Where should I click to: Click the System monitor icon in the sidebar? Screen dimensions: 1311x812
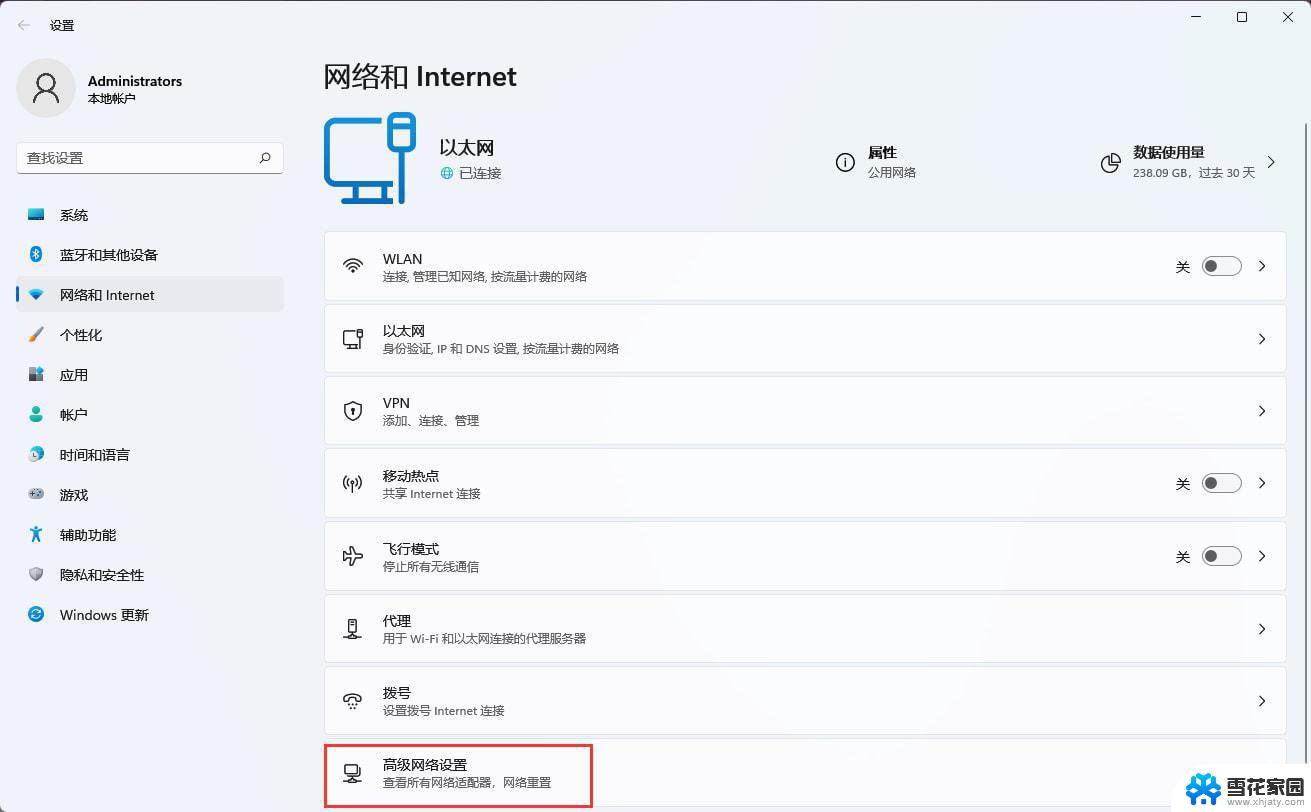[36, 215]
